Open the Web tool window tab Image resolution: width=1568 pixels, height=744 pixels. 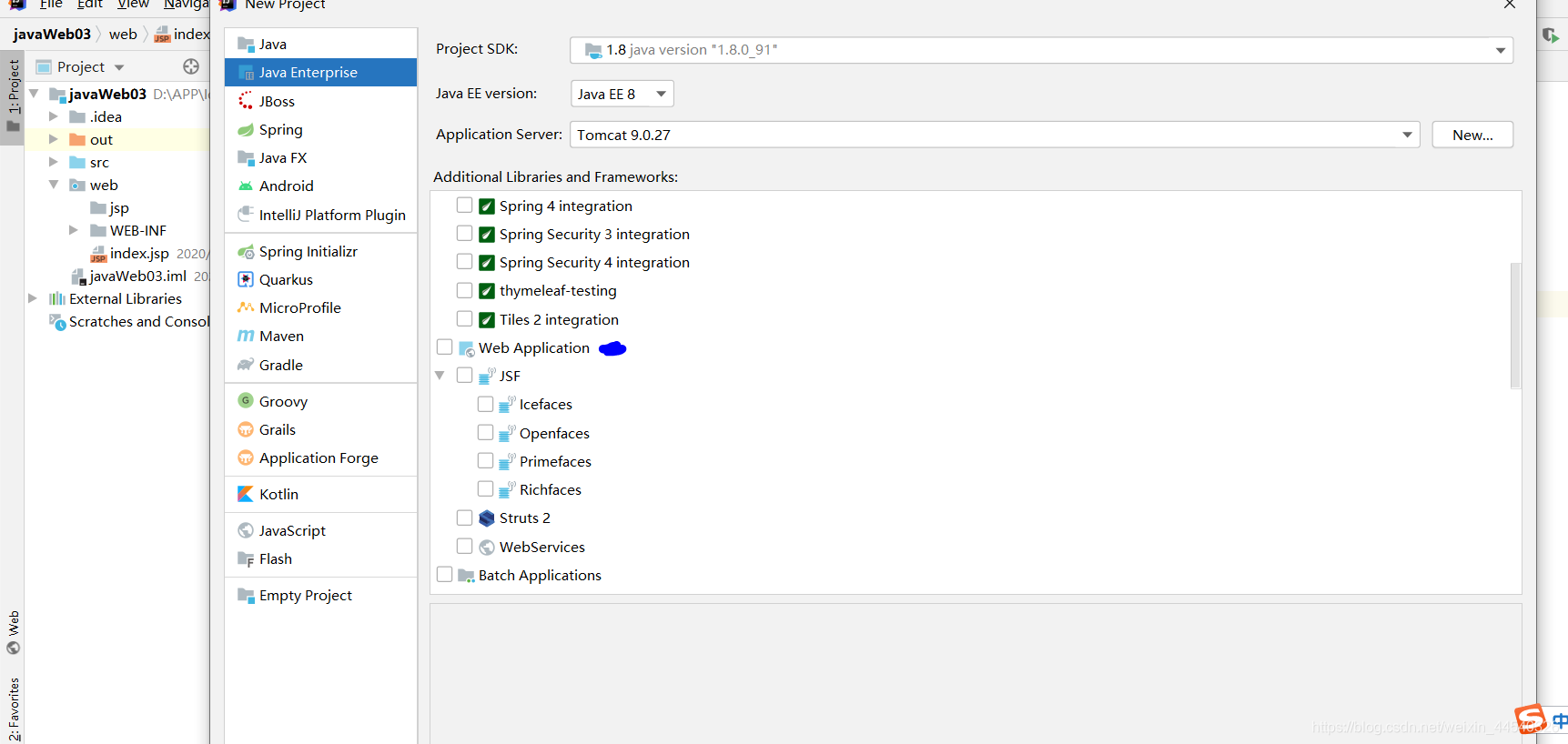coord(13,633)
